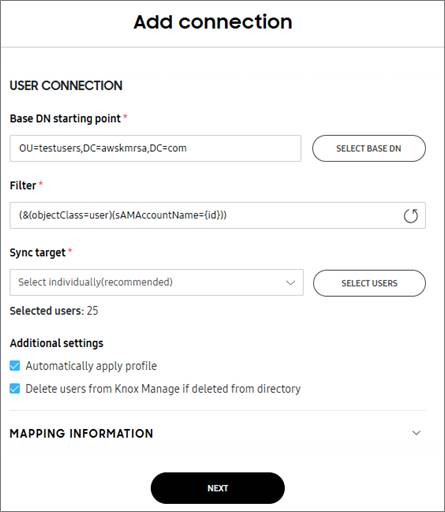Click the MAPPING INFORMATION section header
Viewport: 445px width, 512px height.
pos(82,433)
